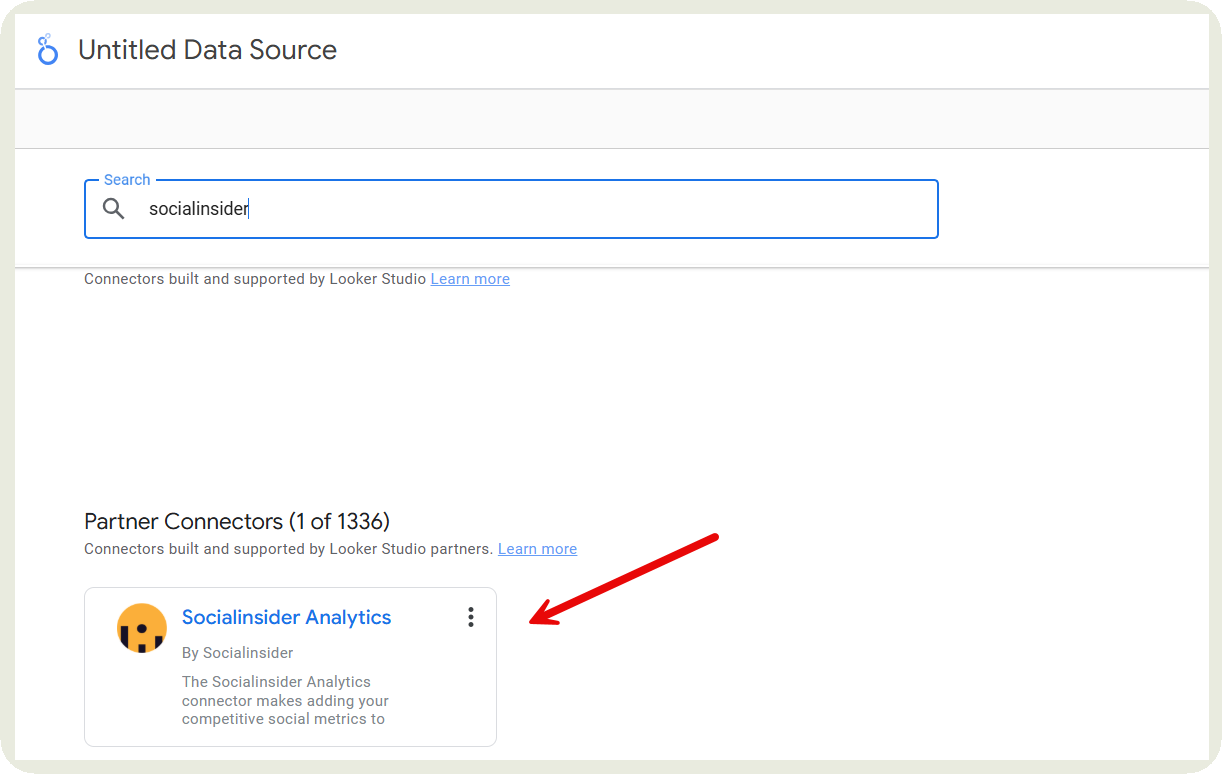The width and height of the screenshot is (1222, 774).
Task: Click the Looker Studio logo icon
Action: click(47, 50)
